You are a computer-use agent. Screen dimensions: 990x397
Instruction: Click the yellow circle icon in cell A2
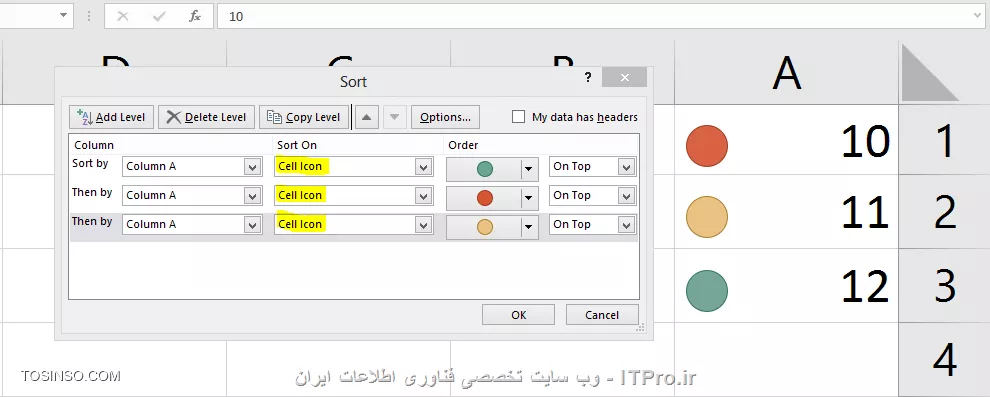click(707, 217)
